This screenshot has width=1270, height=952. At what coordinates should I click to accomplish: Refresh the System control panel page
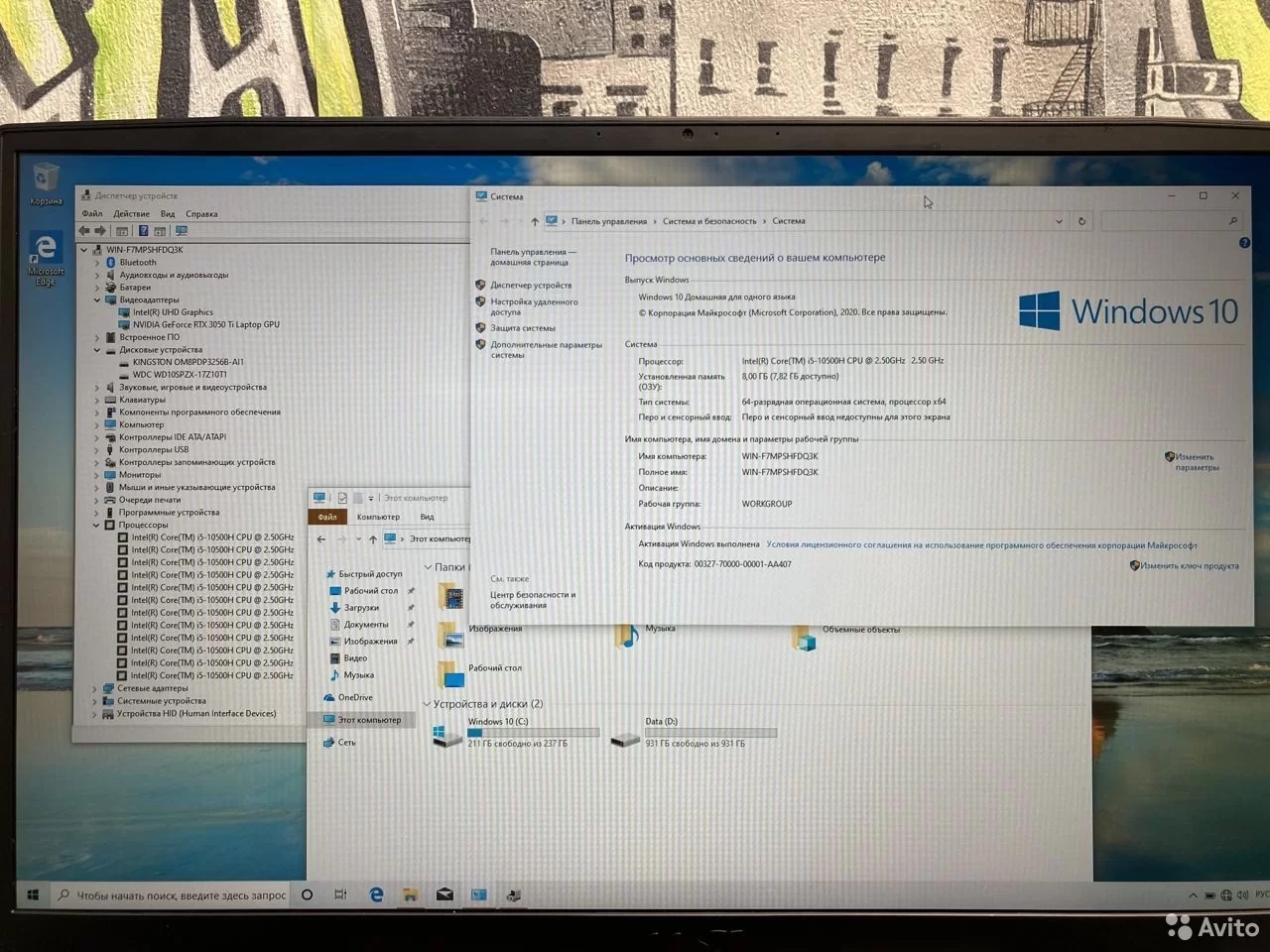point(1081,221)
